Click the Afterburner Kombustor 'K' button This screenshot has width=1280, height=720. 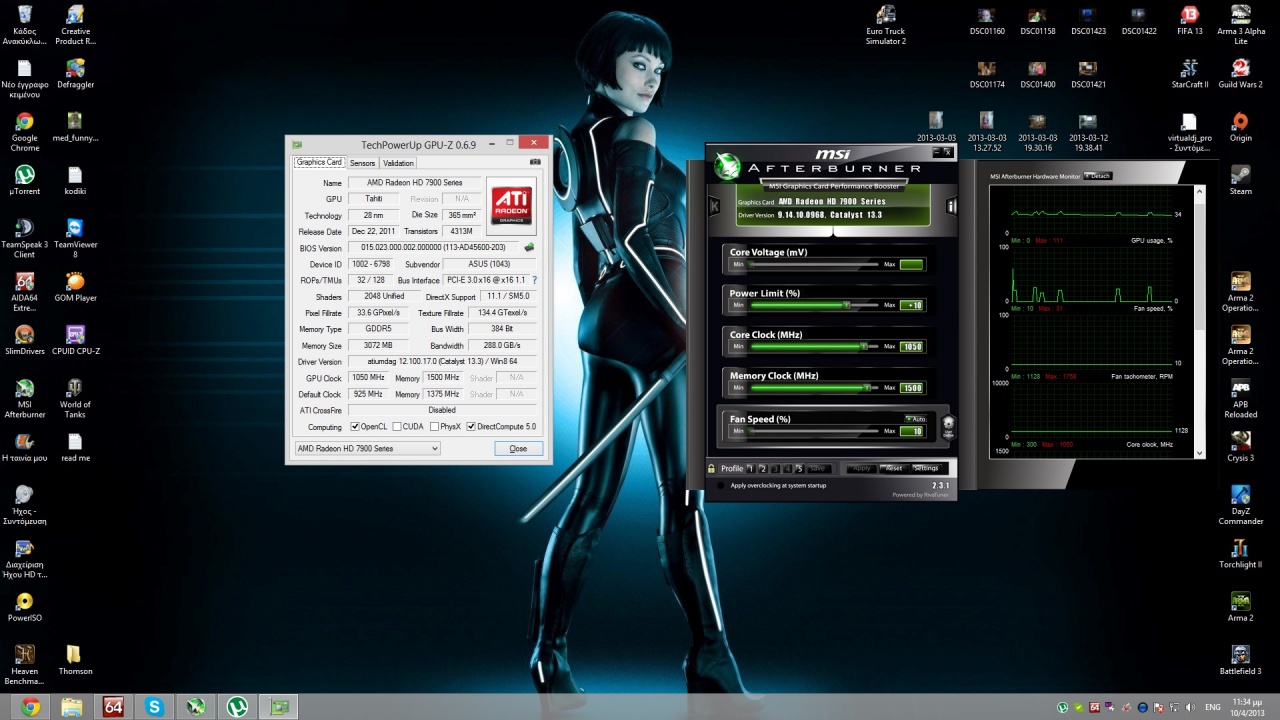[714, 206]
